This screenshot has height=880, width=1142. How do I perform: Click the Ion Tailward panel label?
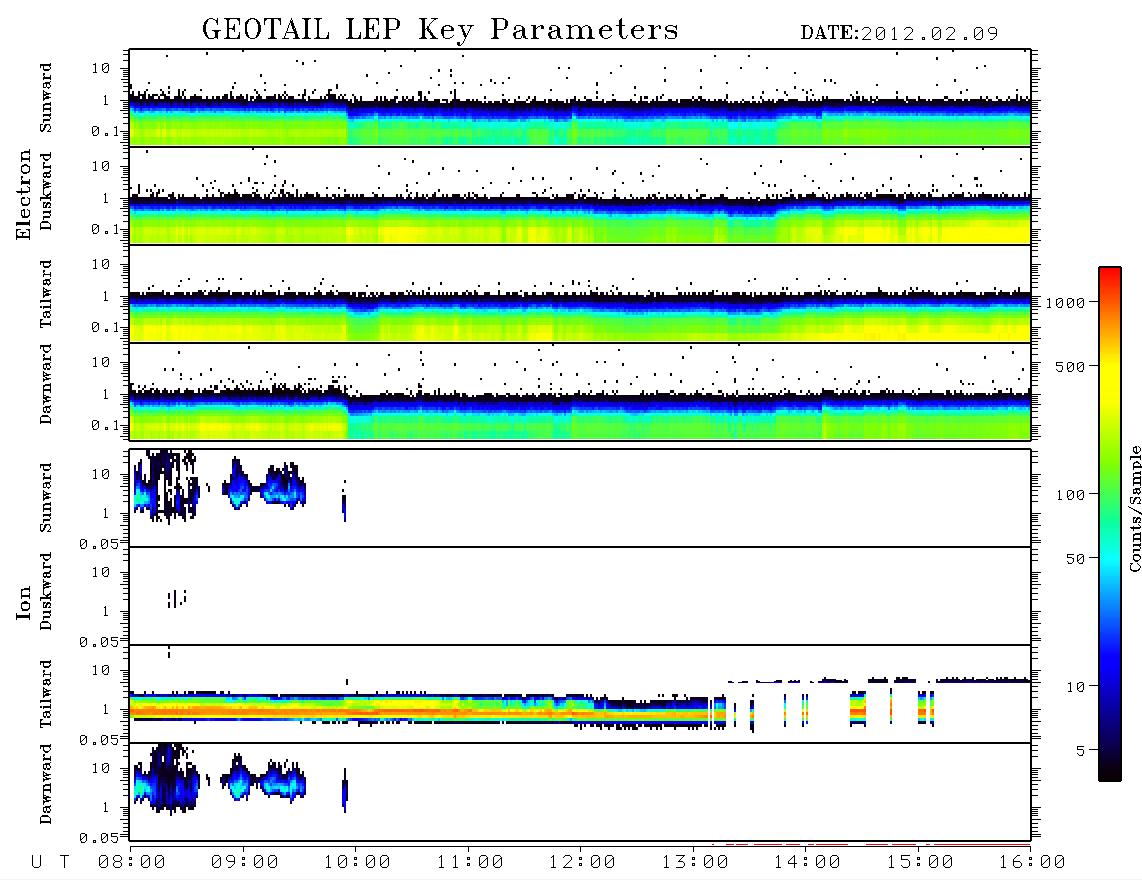(47, 694)
